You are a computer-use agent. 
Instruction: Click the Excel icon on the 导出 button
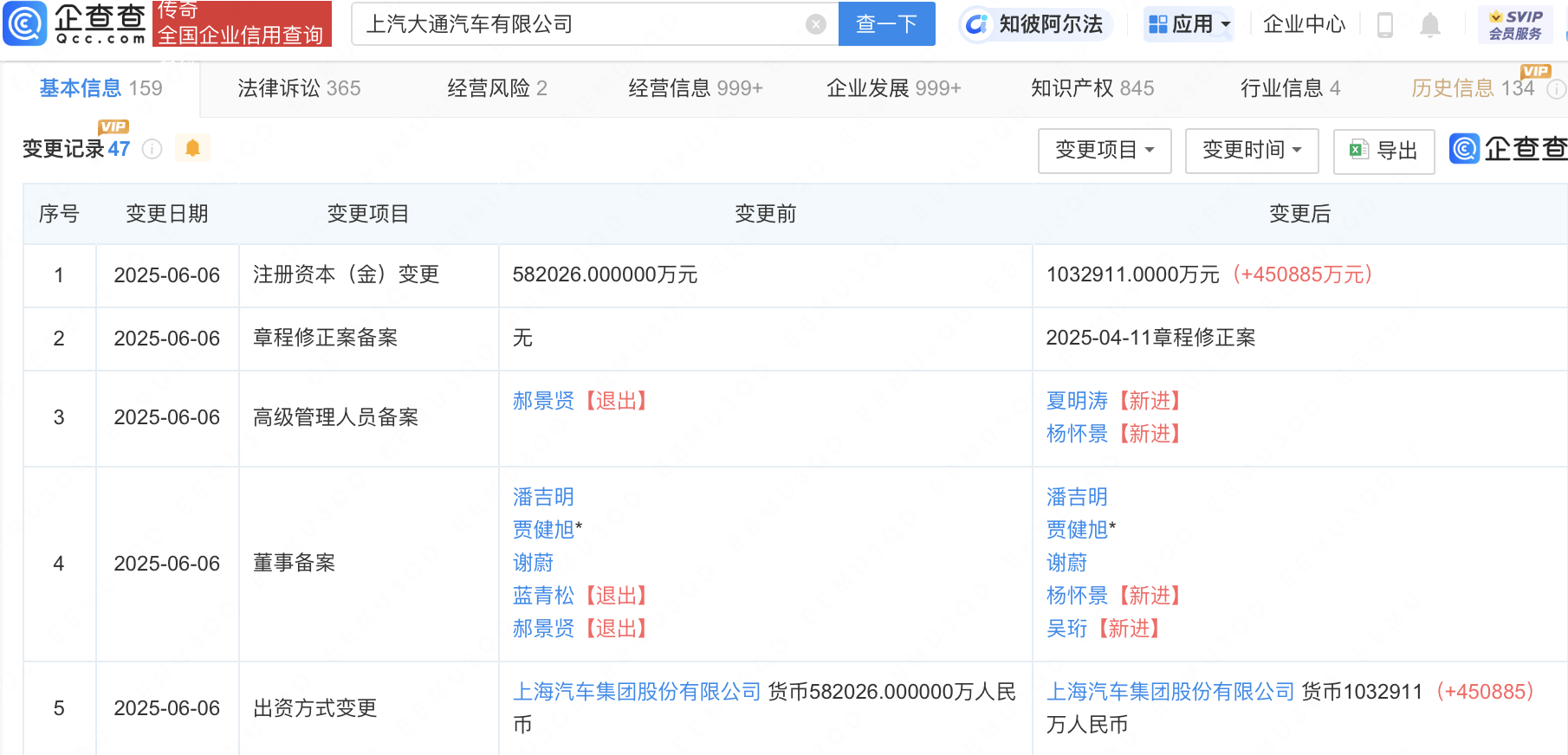1357,150
